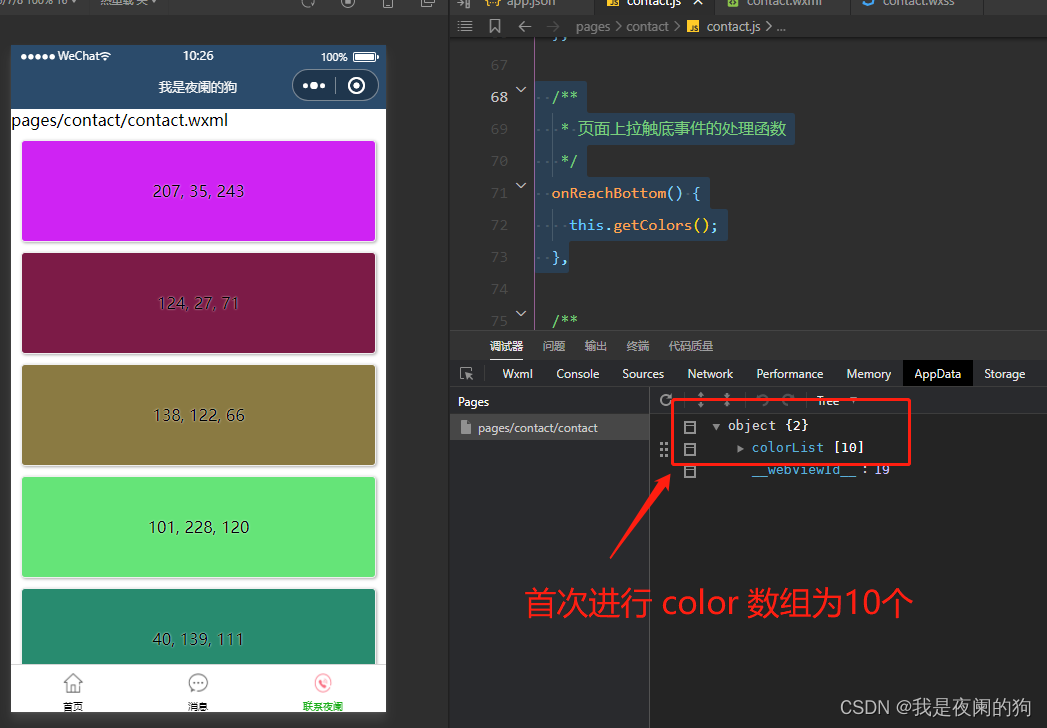Go to the 首页 home tab icon

(x=73, y=683)
